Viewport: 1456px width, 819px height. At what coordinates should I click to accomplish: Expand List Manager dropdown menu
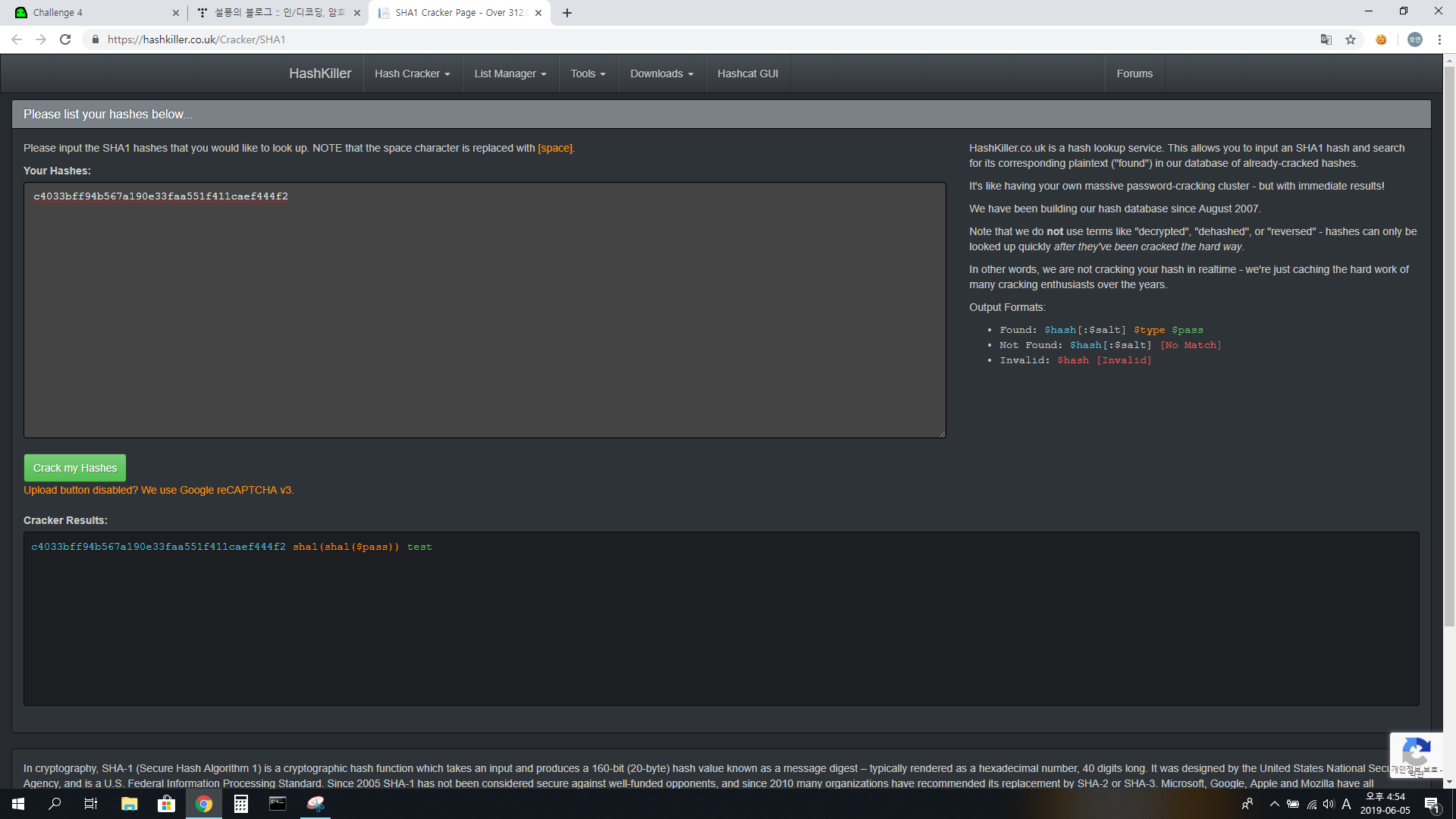point(510,74)
